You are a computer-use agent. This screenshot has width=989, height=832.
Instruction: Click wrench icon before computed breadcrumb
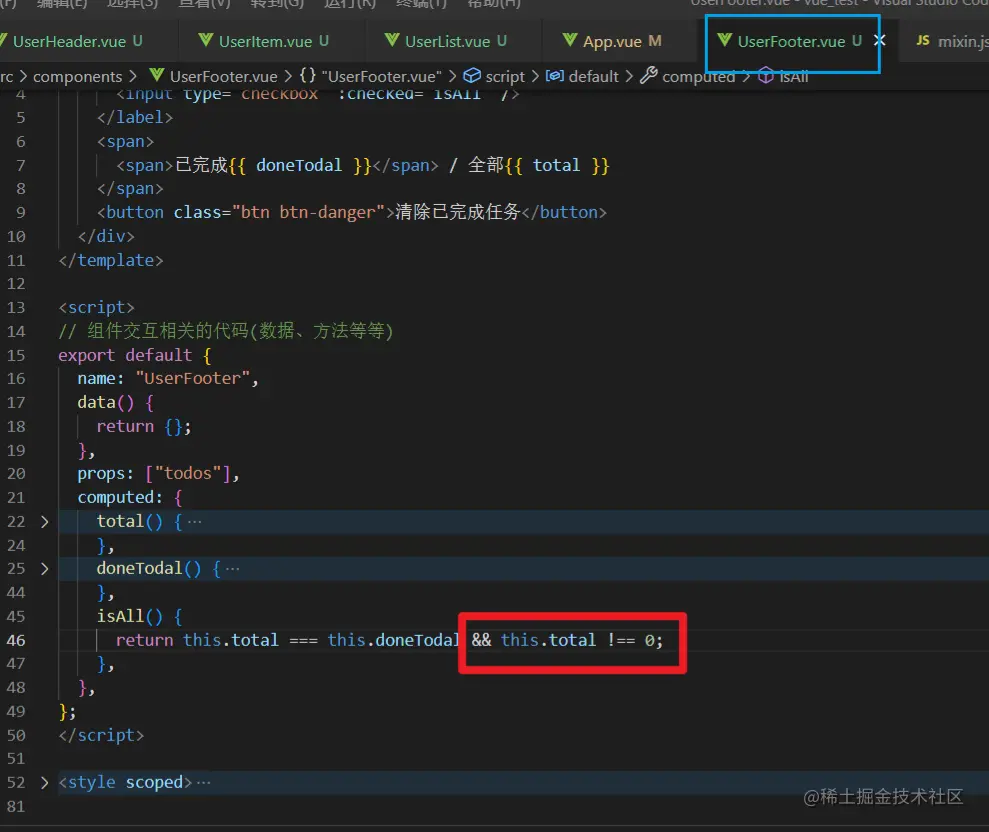pyautogui.click(x=648, y=76)
